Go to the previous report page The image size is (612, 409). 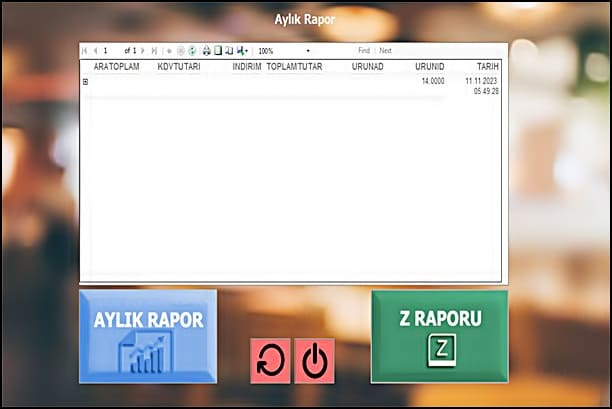95,50
